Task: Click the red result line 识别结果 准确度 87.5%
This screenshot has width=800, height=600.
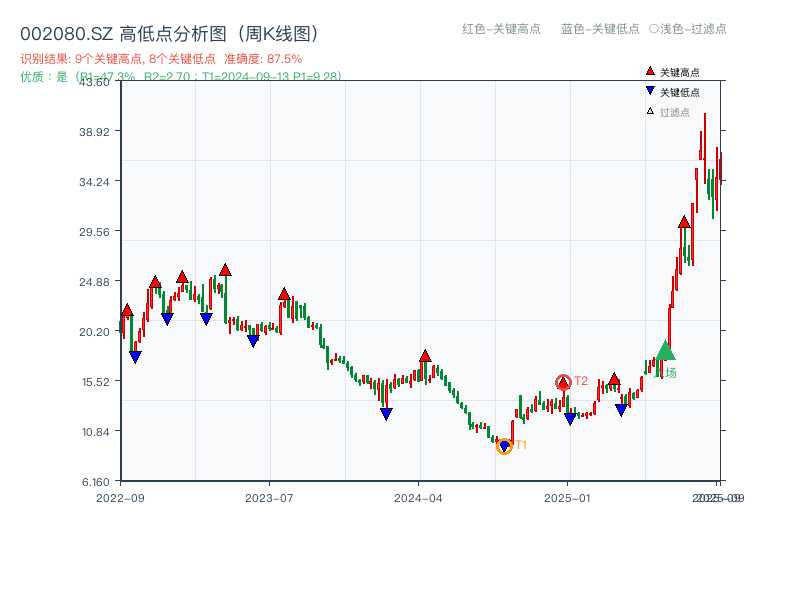Action: click(161, 59)
